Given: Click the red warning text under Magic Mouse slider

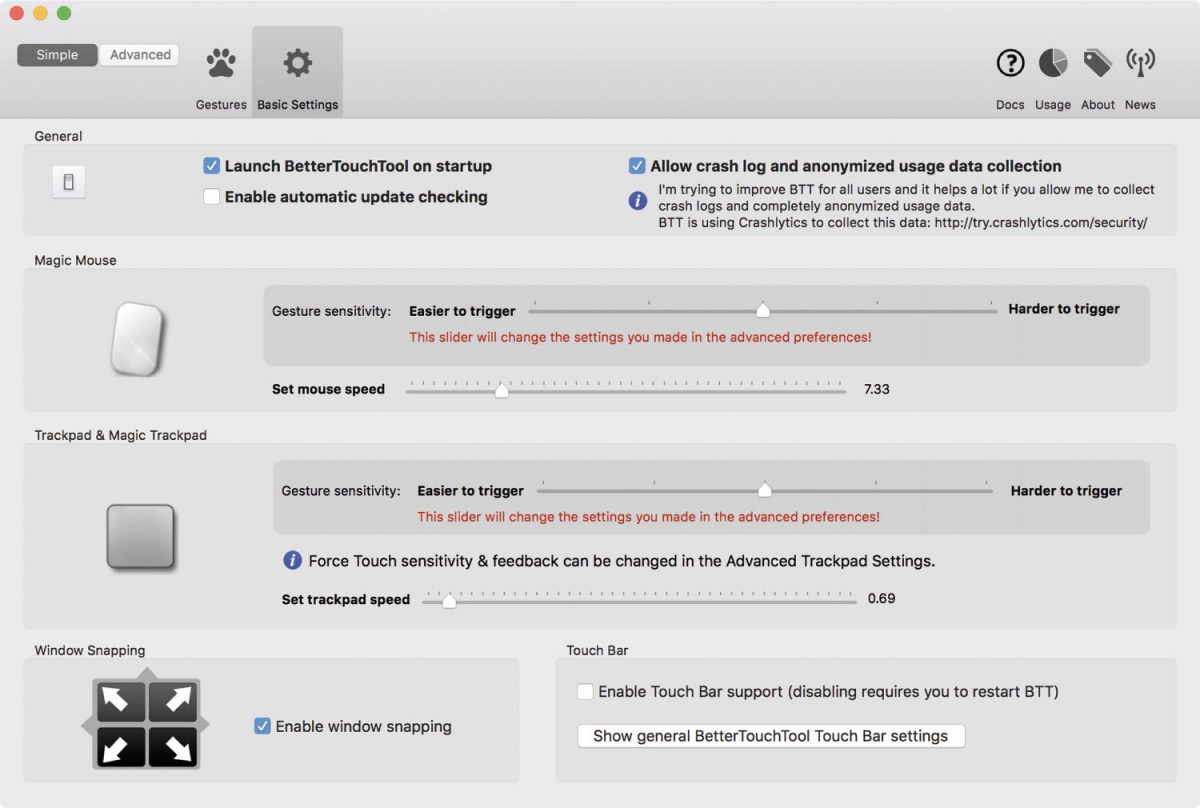Looking at the screenshot, I should [640, 337].
